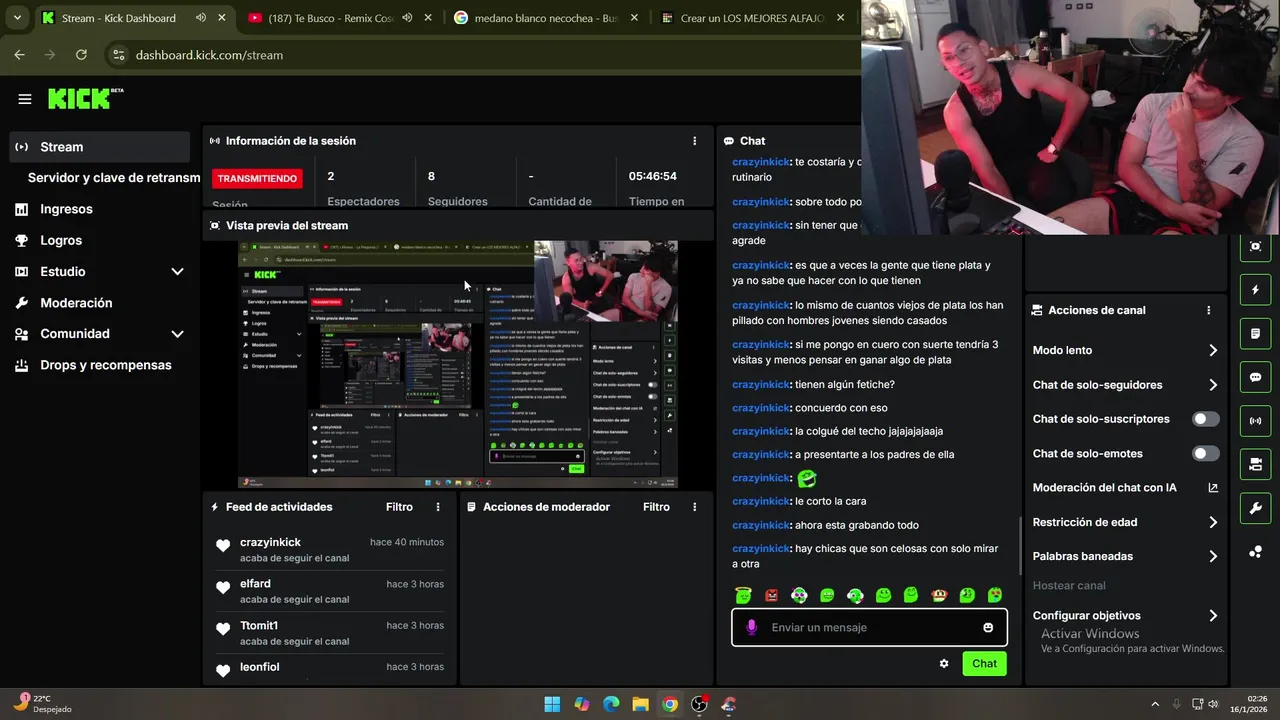Open Google Chrome from taskbar
The width and height of the screenshot is (1280, 720).
pos(670,704)
